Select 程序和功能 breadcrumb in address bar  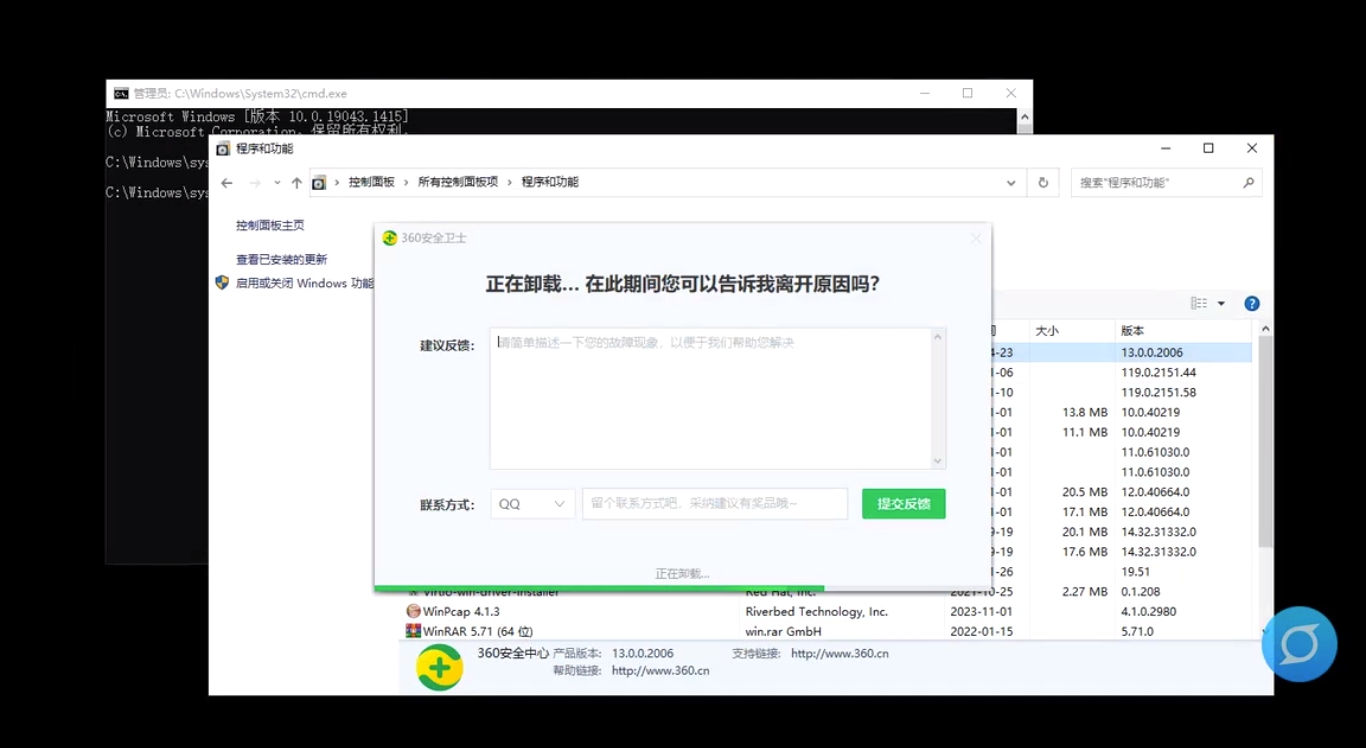[x=550, y=182]
